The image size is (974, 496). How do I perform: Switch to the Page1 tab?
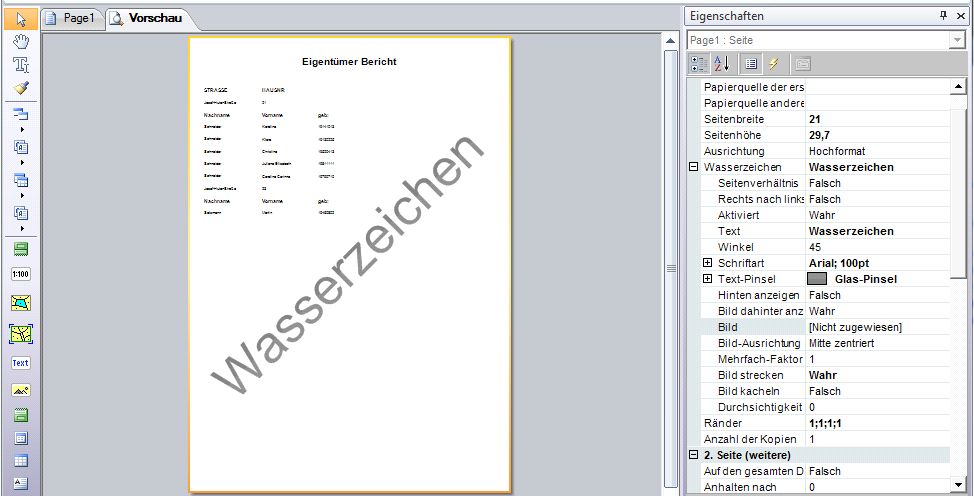(72, 18)
